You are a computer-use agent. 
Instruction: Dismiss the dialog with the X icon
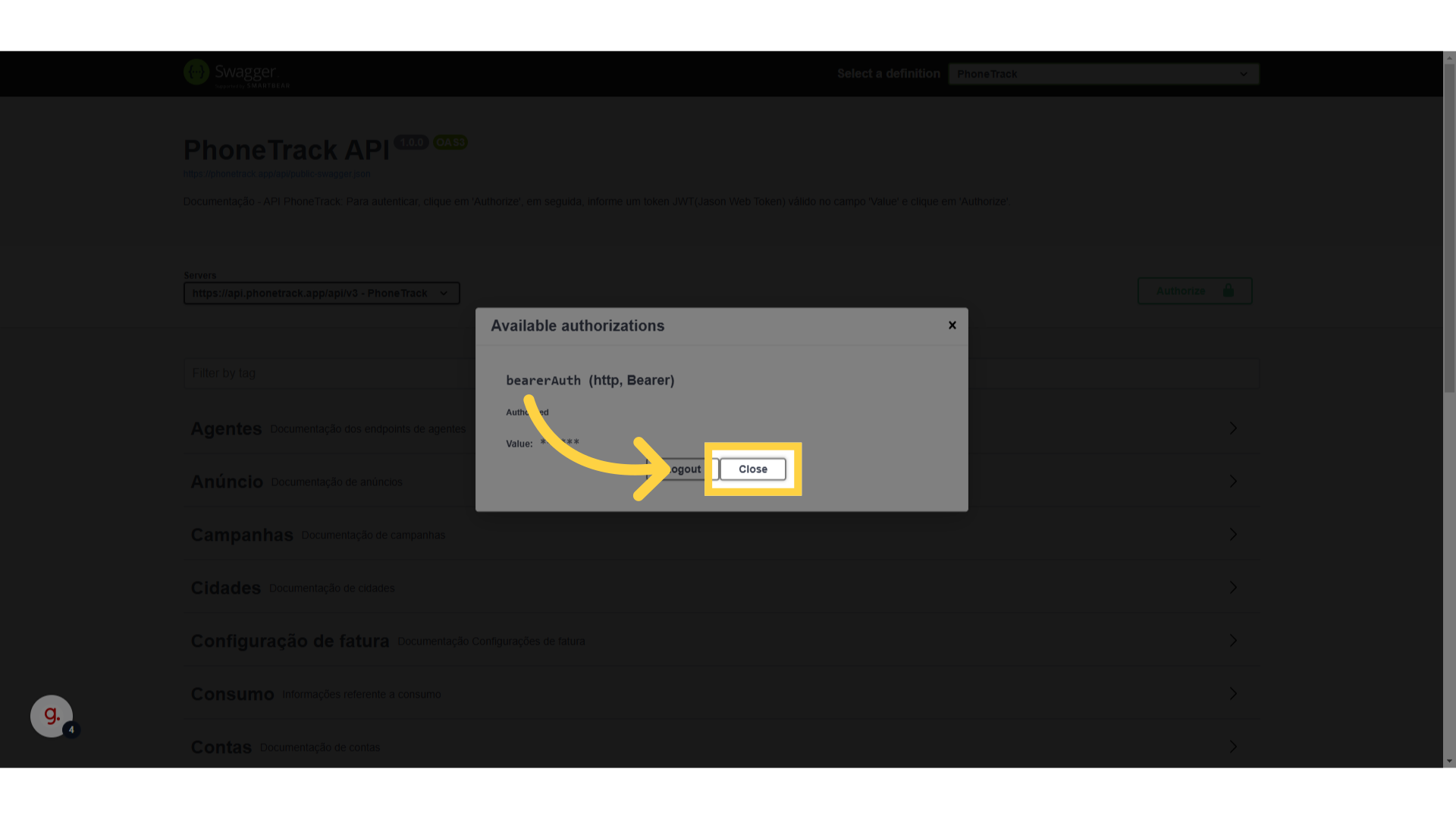point(952,325)
